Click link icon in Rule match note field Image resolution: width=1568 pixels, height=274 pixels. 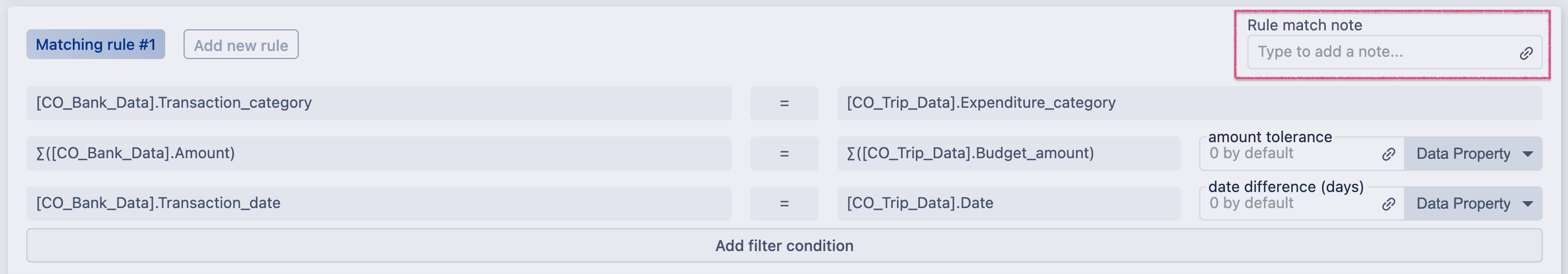pos(1526,53)
